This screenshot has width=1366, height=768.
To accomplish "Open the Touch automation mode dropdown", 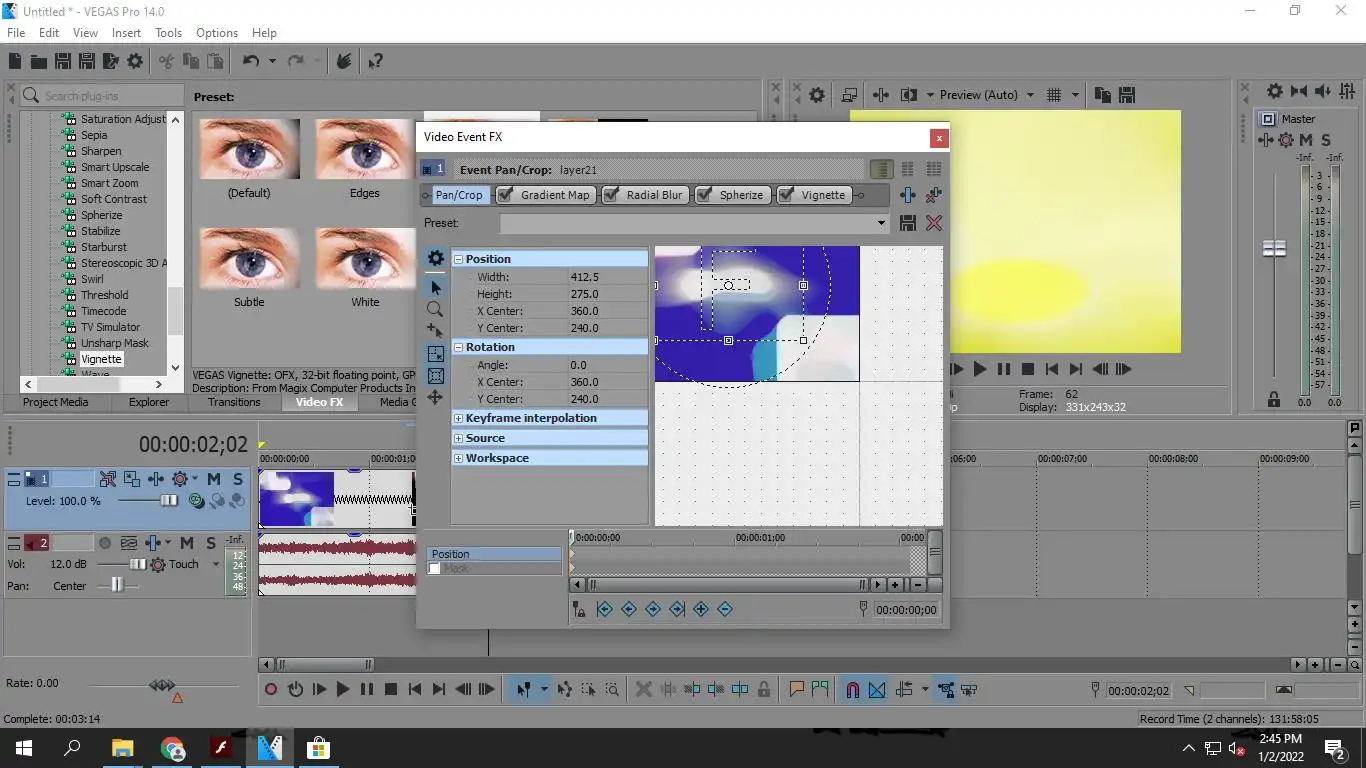I will [x=215, y=564].
